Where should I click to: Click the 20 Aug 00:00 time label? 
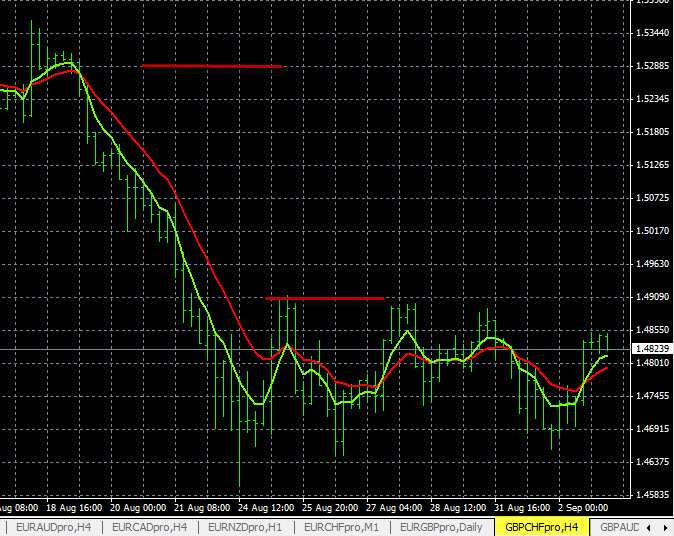138,508
